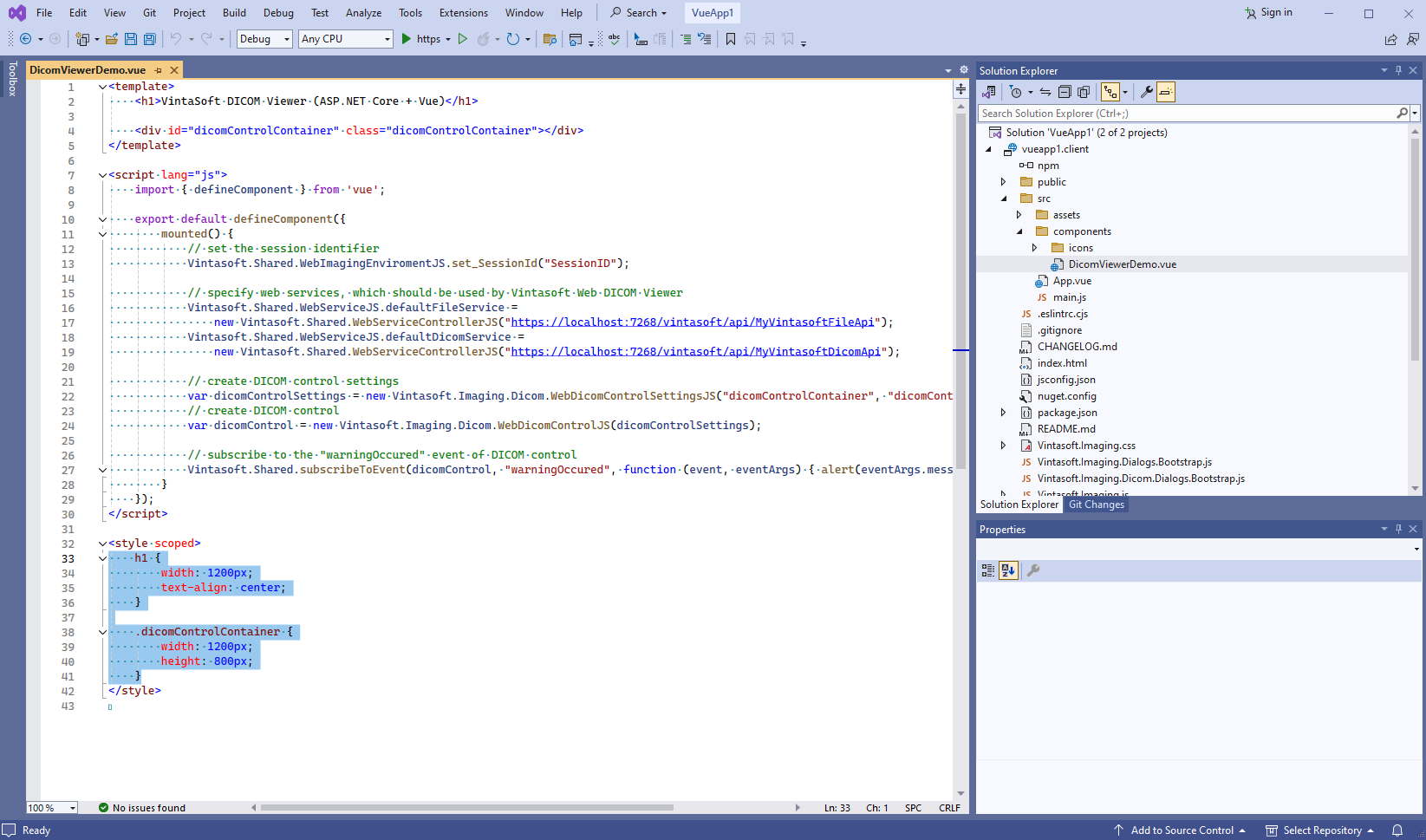Screen dimensions: 1426x840
Task: Switch to the Git Changes tab
Action: click(x=1096, y=505)
